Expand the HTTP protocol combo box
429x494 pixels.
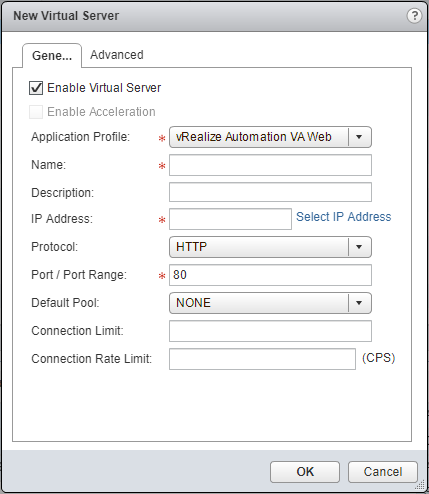[x=270, y=247]
